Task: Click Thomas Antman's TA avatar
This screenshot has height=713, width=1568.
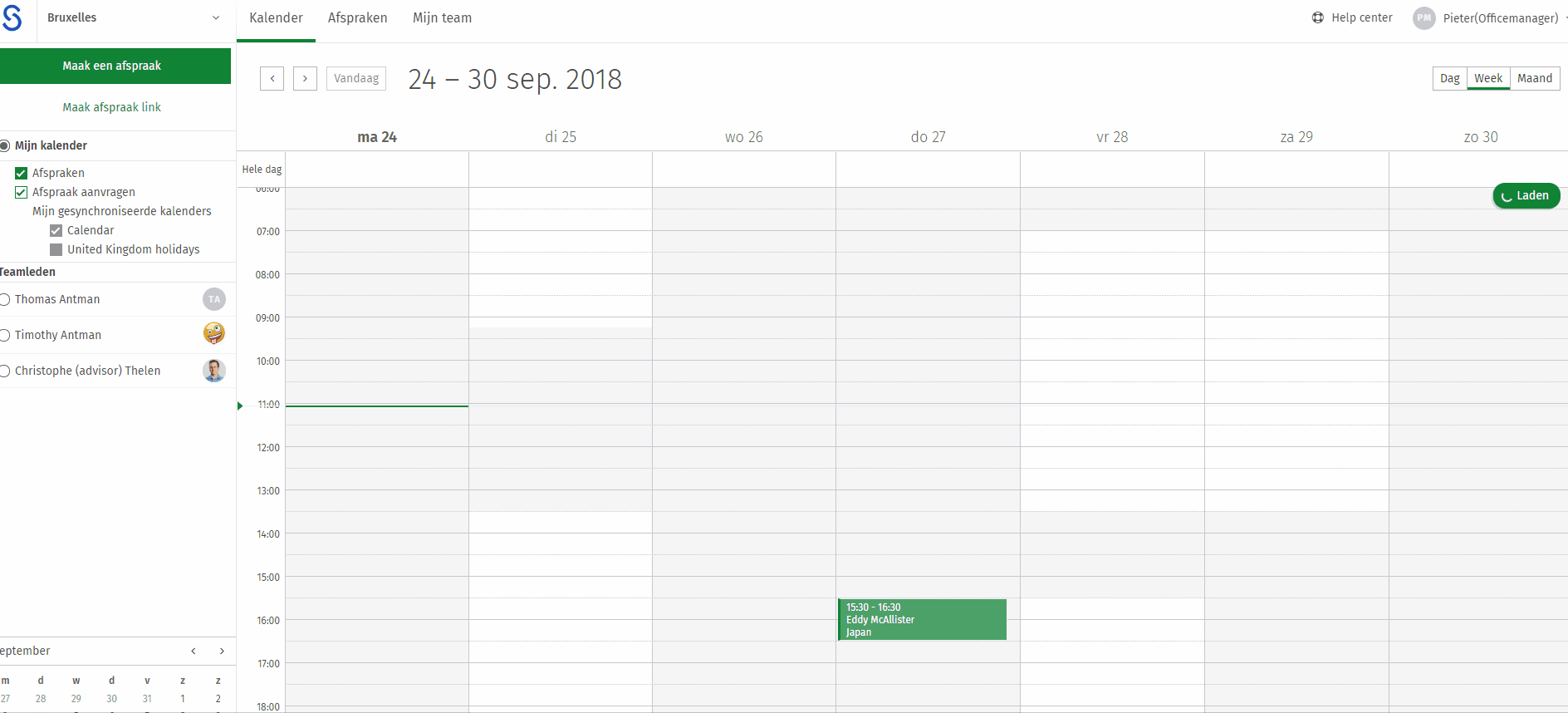Action: (214, 299)
